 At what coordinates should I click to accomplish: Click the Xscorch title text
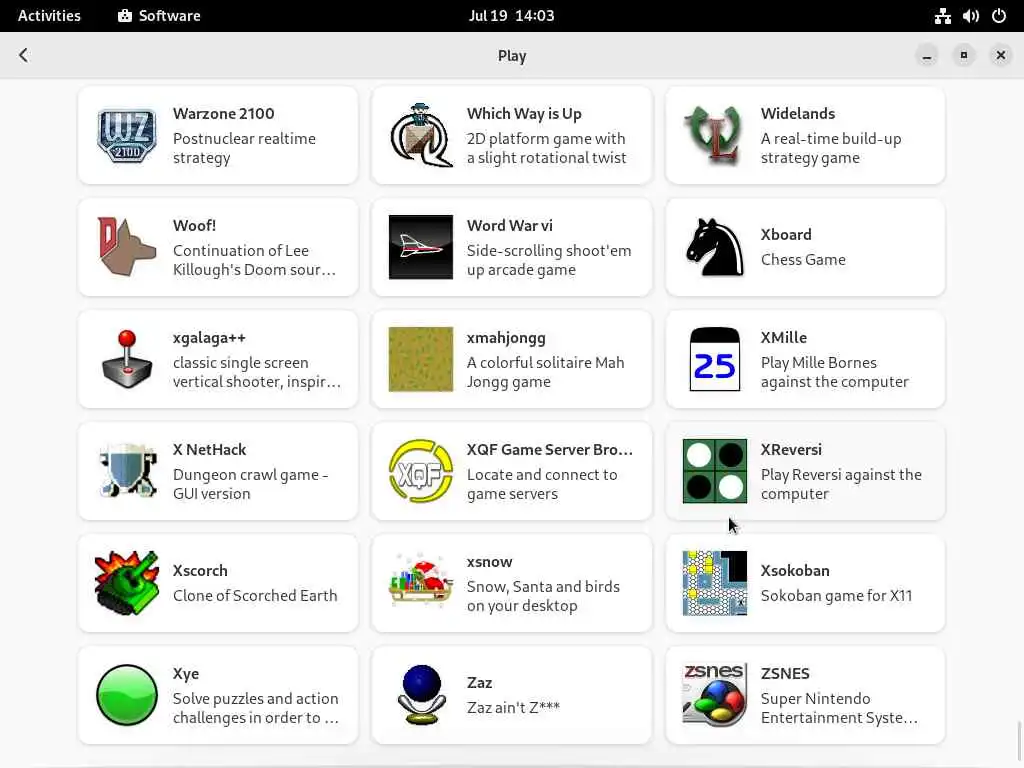(x=200, y=571)
